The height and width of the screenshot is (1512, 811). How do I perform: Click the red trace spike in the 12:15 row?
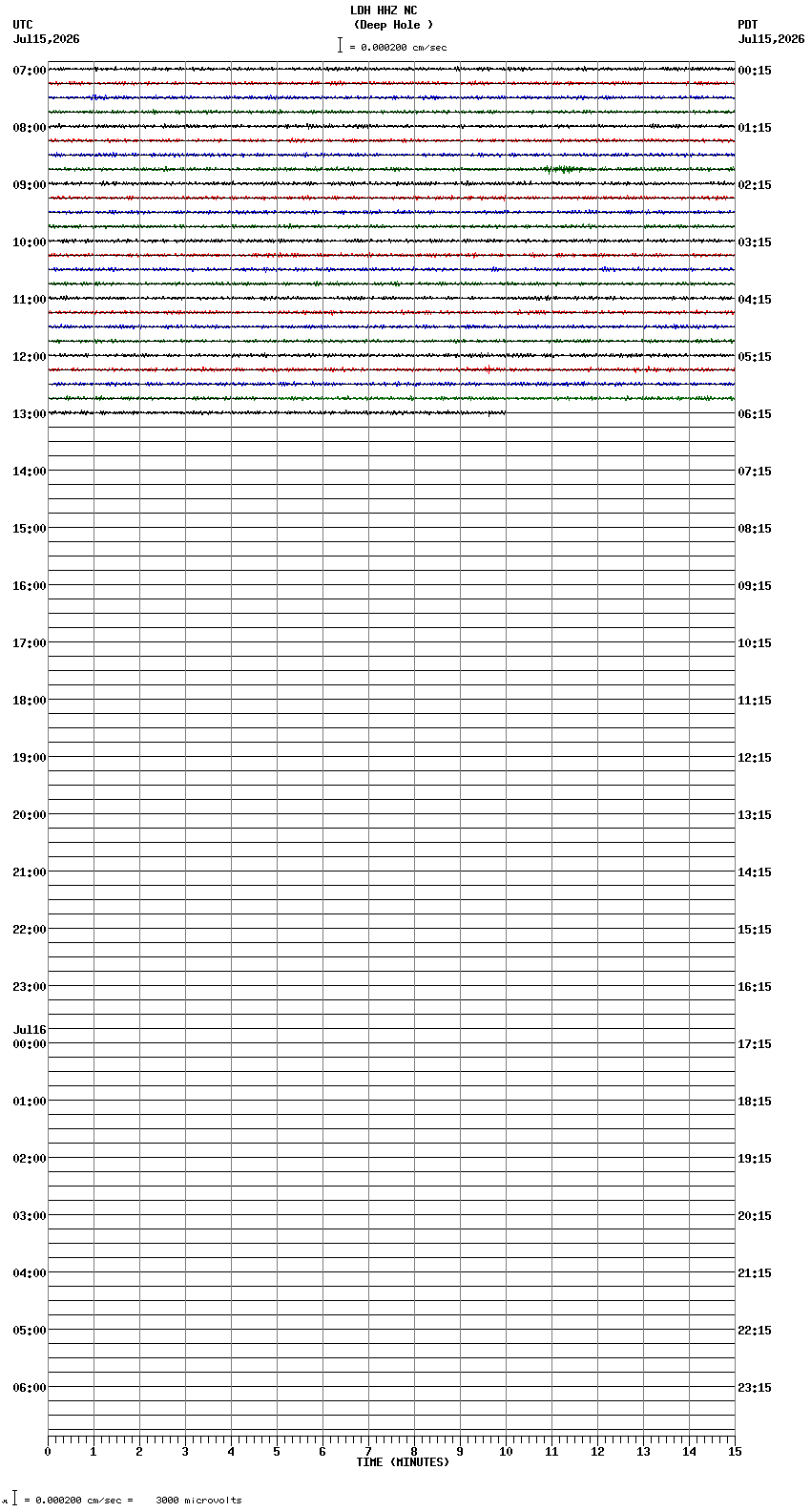click(x=488, y=369)
